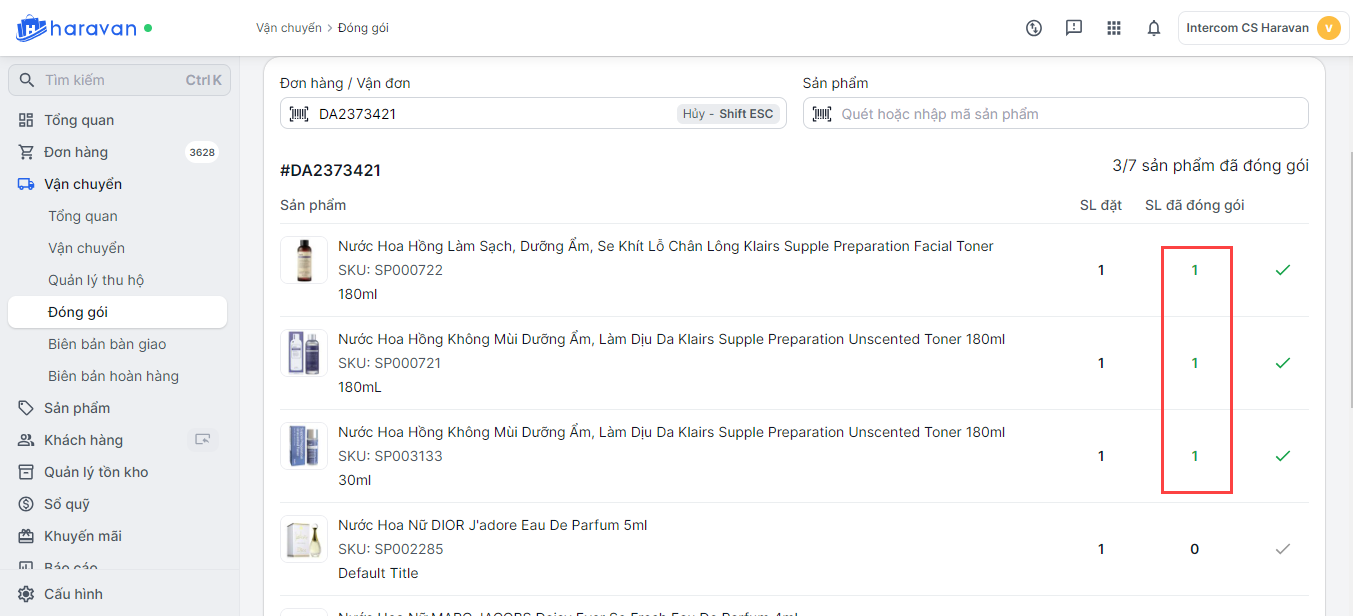Screen dimensions: 1353x616
Task: Open the currency exchange icon in header
Action: pyautogui.click(x=1034, y=28)
